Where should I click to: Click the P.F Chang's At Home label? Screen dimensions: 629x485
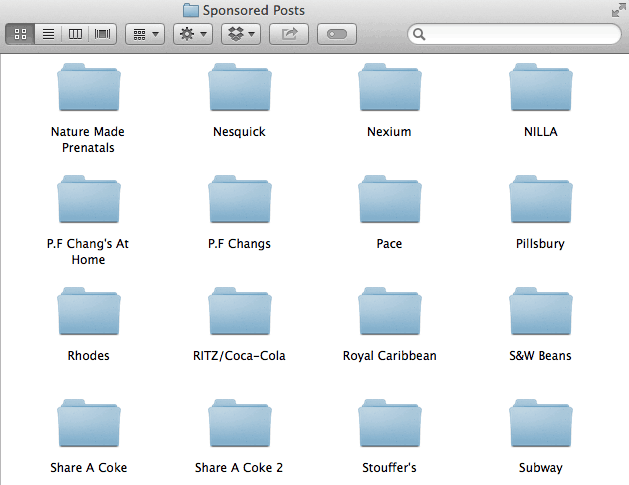[88, 252]
